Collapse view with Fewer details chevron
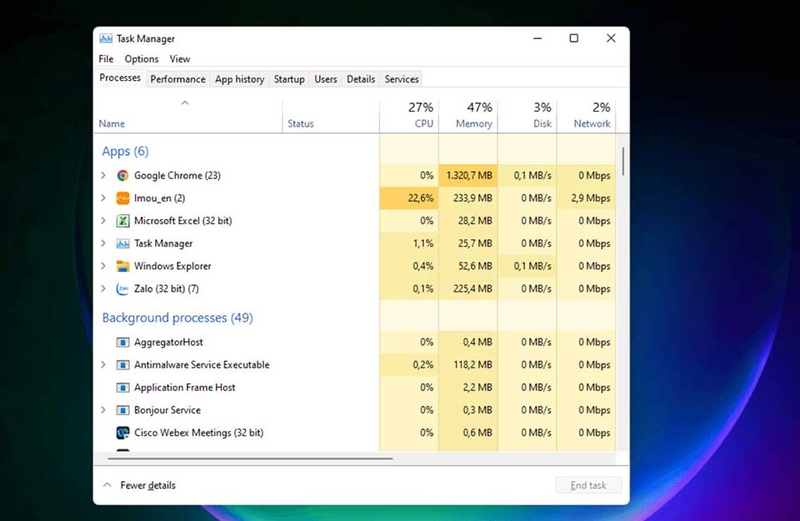This screenshot has height=521, width=800. coord(107,485)
